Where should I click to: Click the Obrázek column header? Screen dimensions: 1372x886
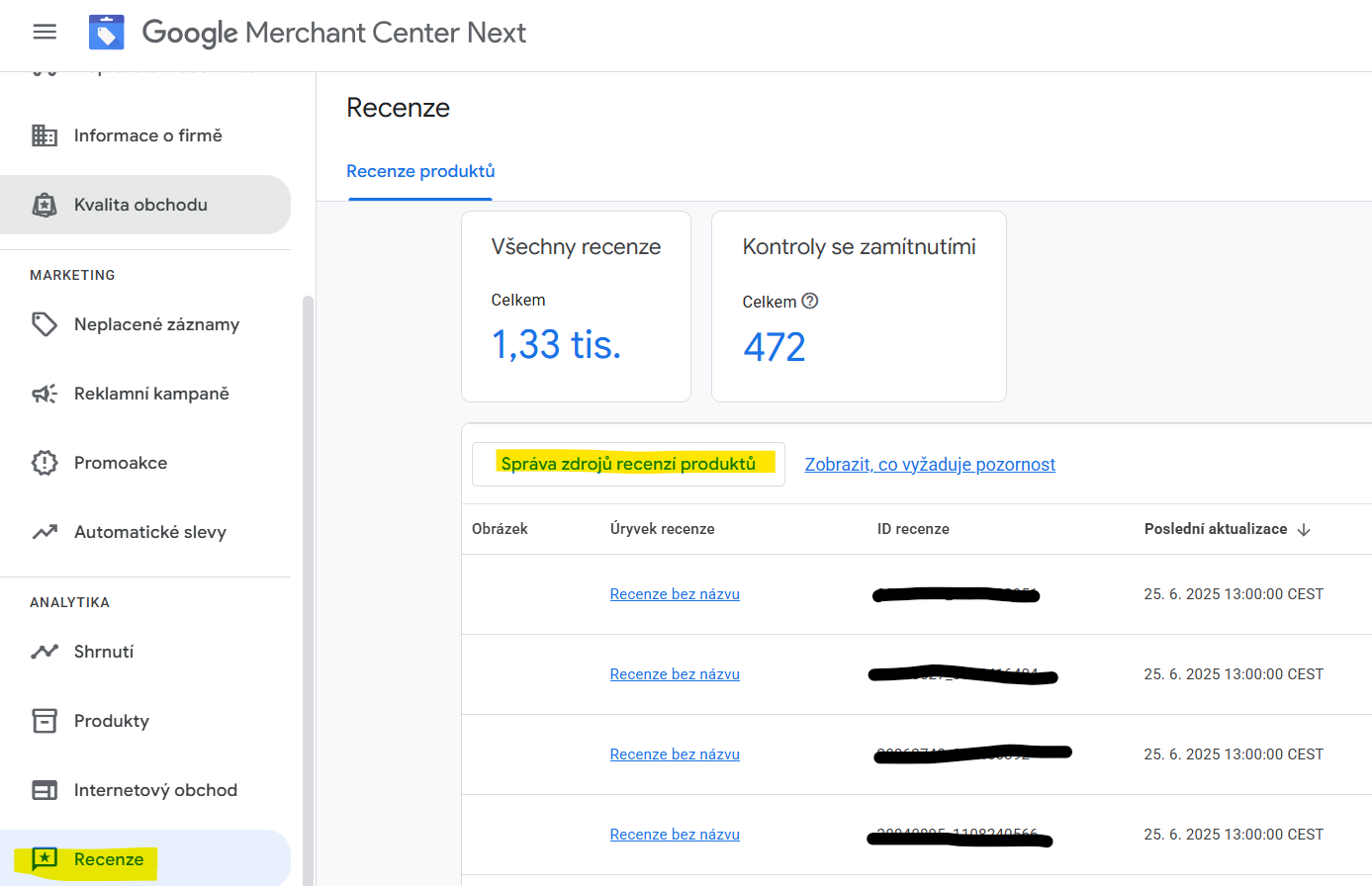pos(500,529)
